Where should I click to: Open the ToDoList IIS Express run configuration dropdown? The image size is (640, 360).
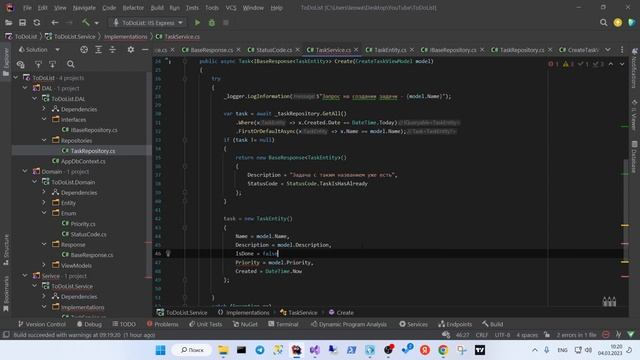pos(148,23)
